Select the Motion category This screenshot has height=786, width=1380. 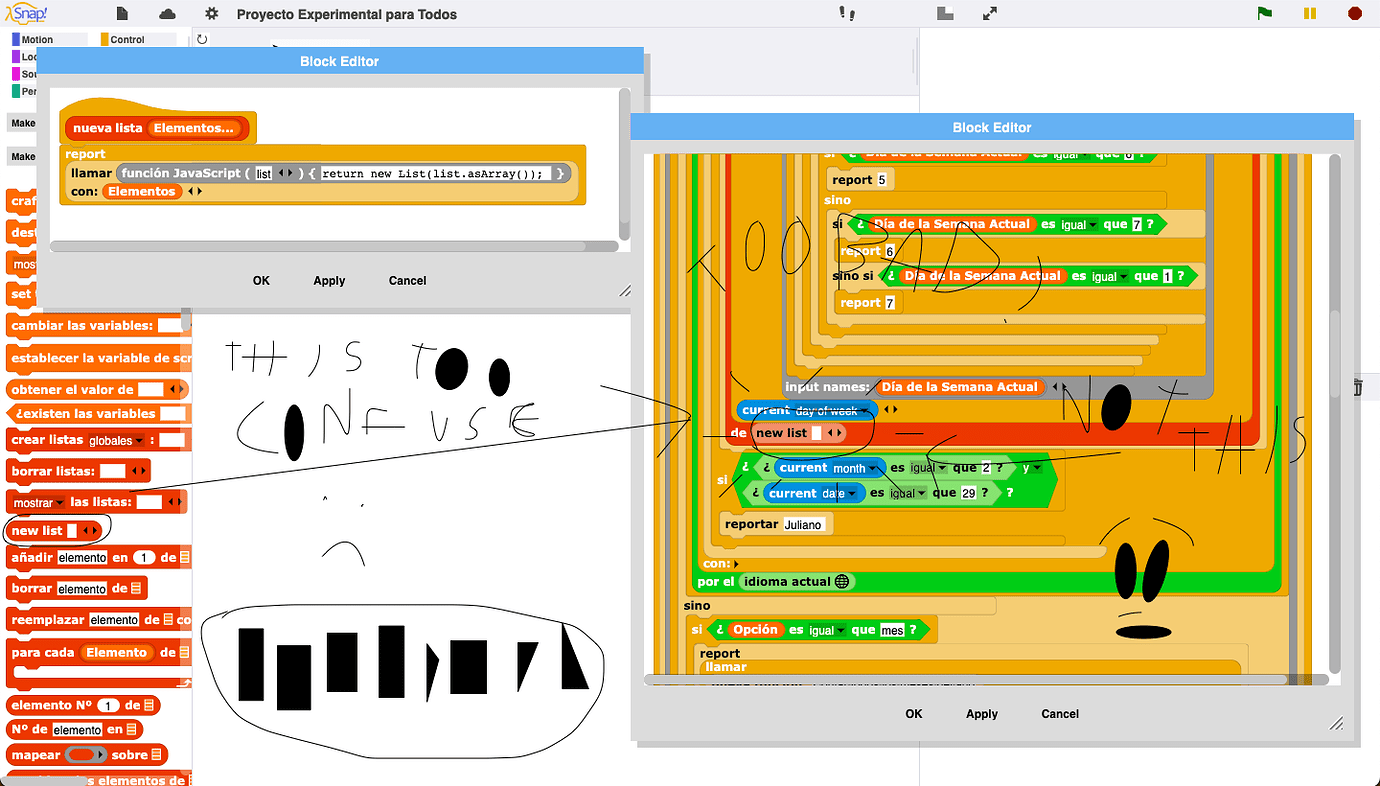tap(38, 37)
